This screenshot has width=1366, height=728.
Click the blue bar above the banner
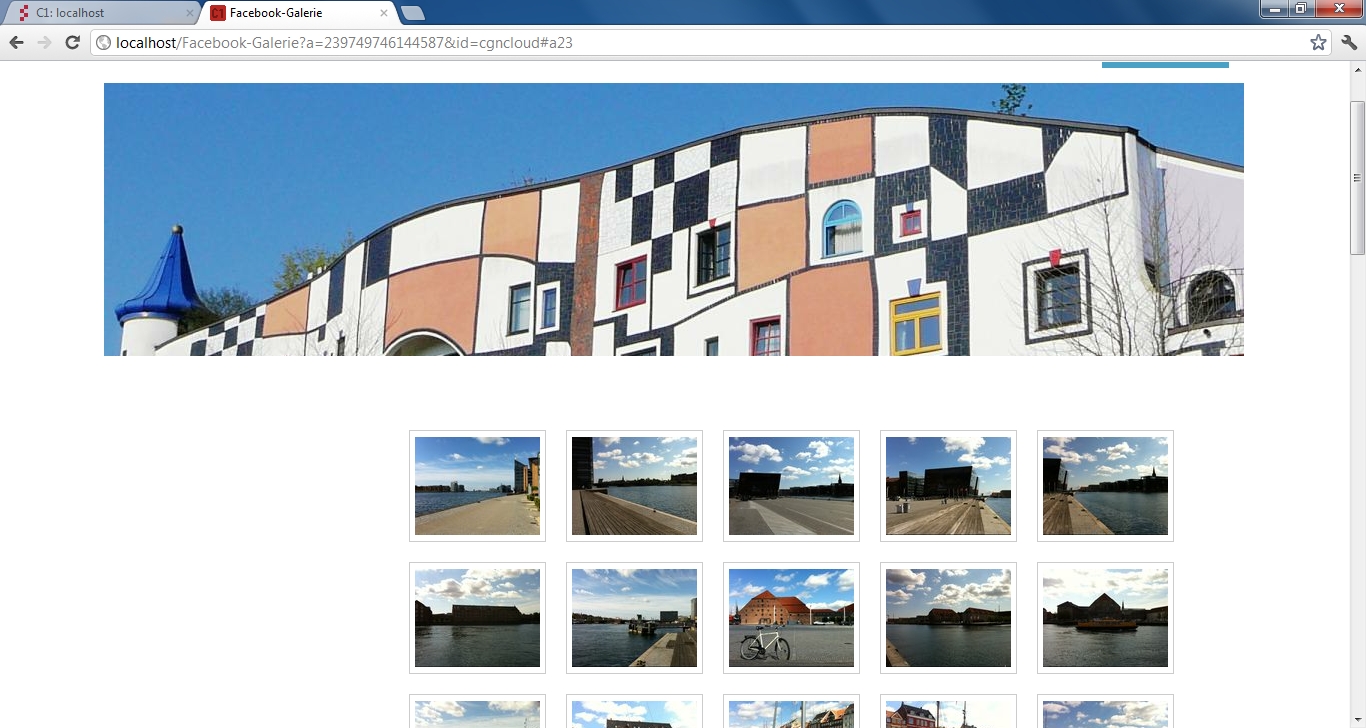tap(1165, 65)
